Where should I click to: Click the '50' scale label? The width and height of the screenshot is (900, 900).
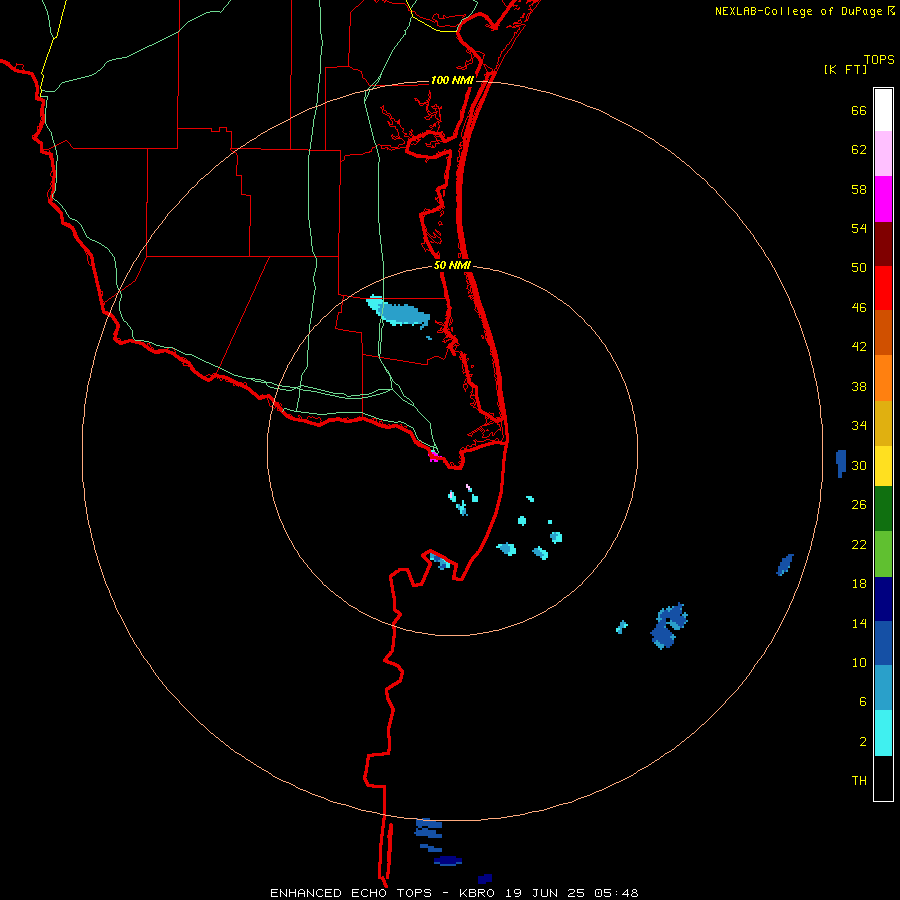click(859, 267)
